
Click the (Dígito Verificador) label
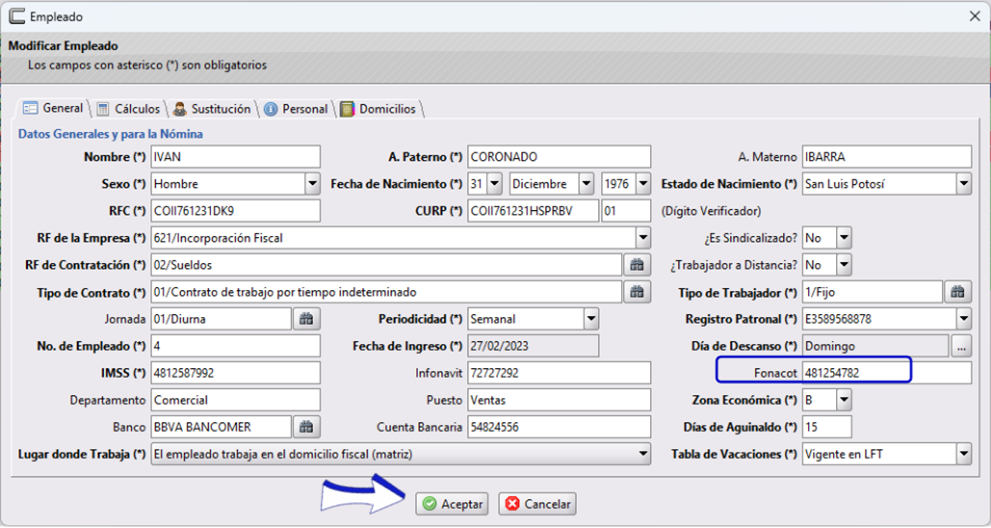[711, 211]
